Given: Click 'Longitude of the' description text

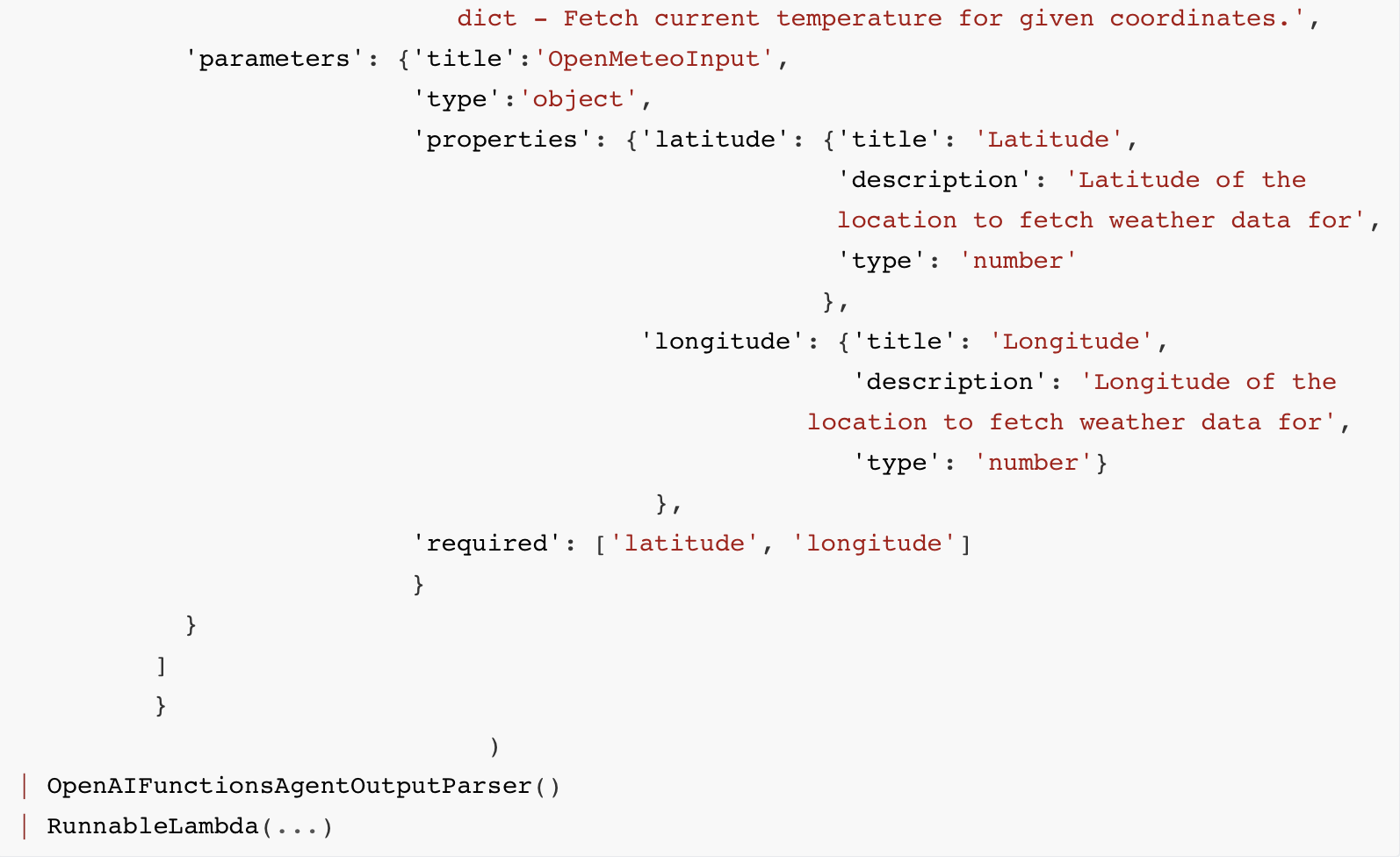Looking at the screenshot, I should pyautogui.click(x=1209, y=382).
